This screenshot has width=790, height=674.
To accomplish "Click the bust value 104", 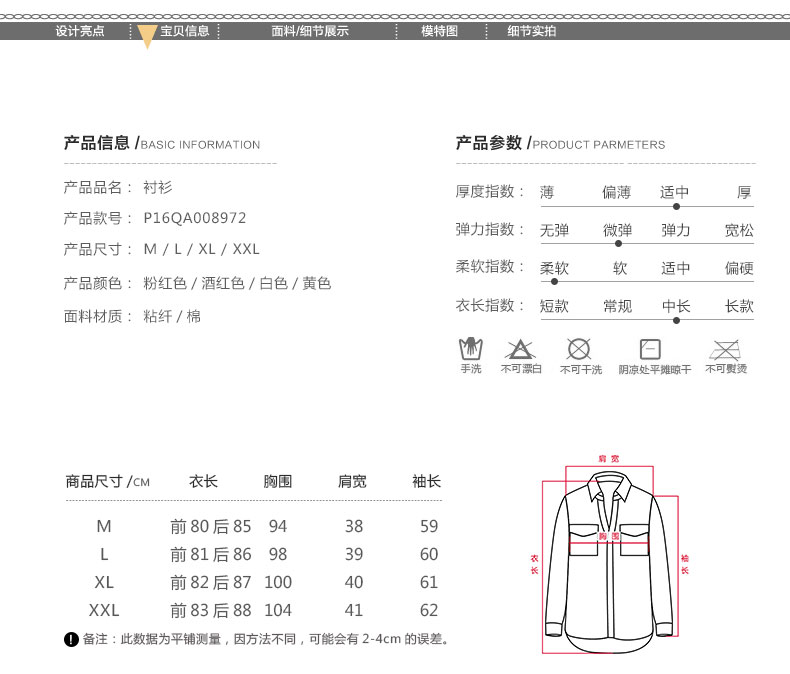I will (278, 611).
